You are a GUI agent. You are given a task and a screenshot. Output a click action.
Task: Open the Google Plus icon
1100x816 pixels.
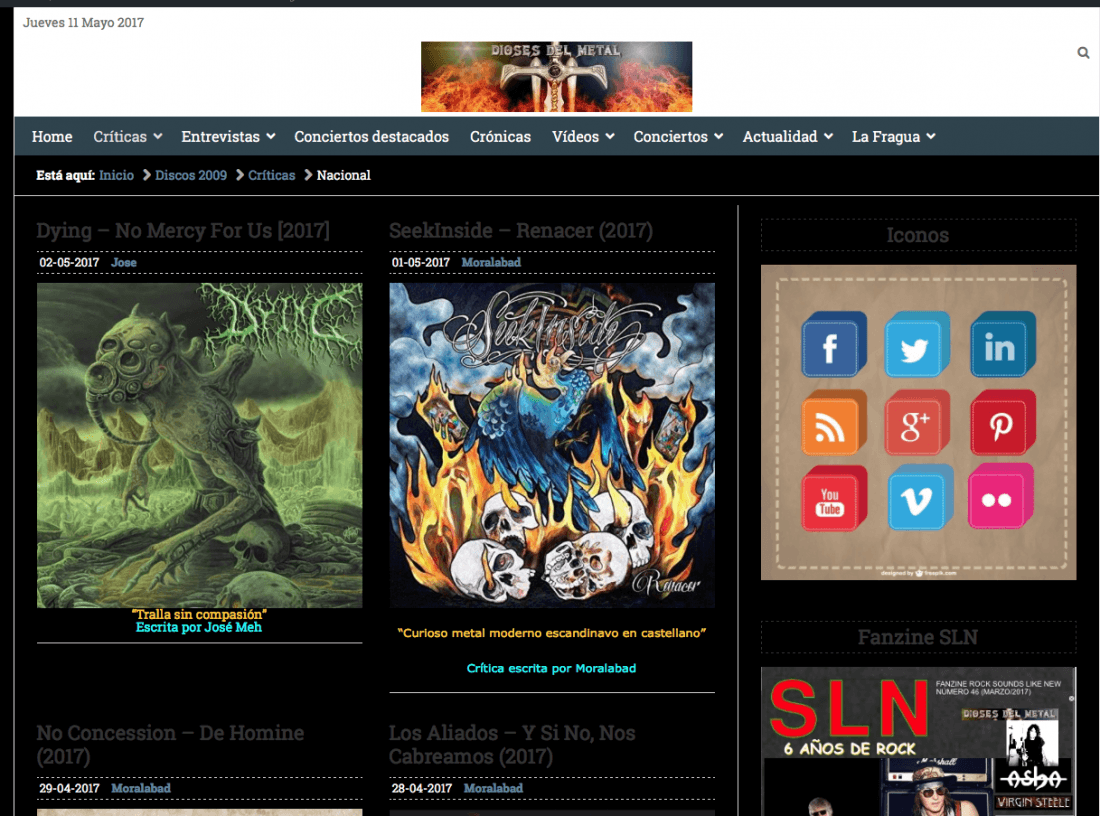[917, 423]
